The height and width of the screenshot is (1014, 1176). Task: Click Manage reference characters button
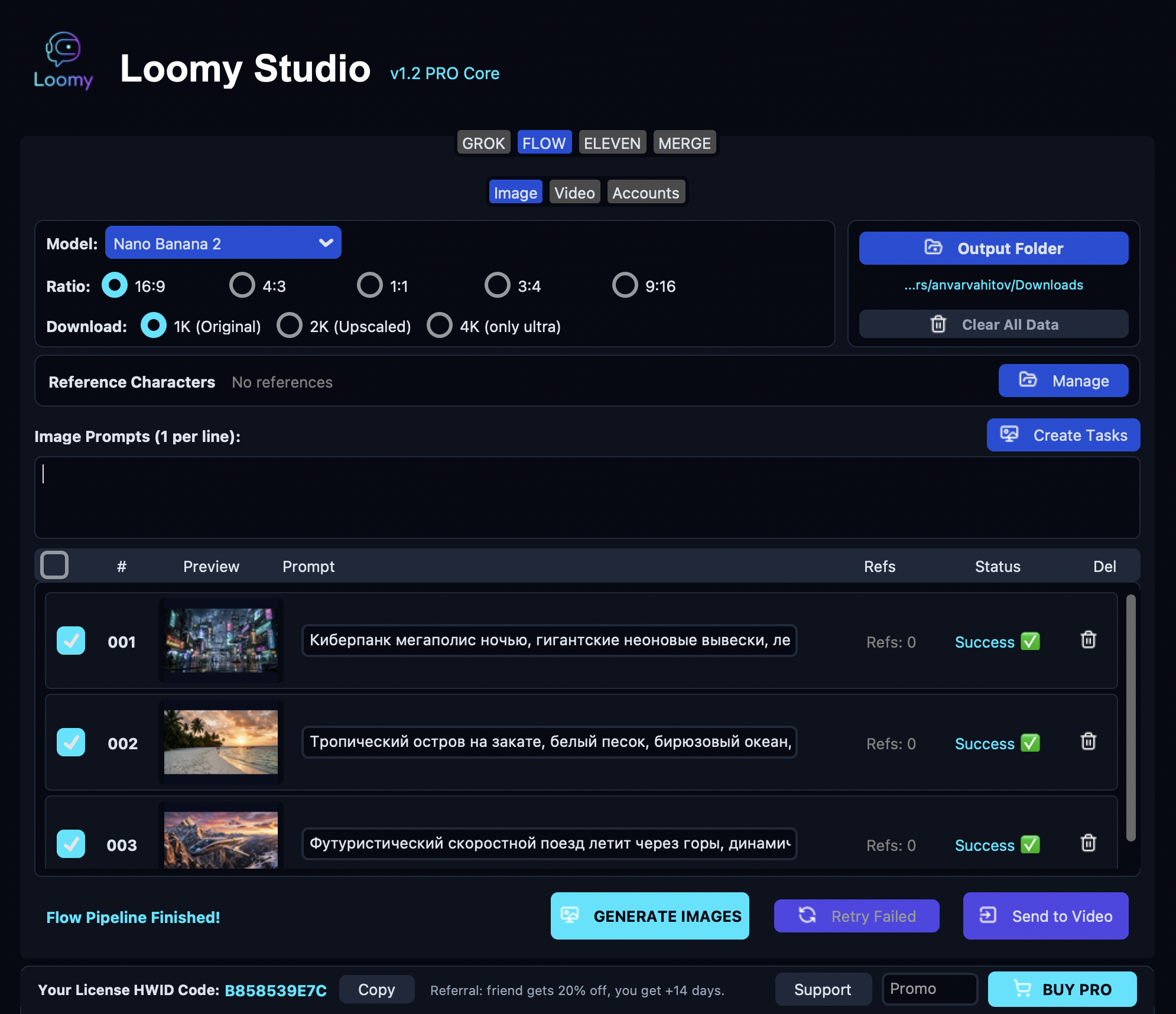click(1063, 381)
